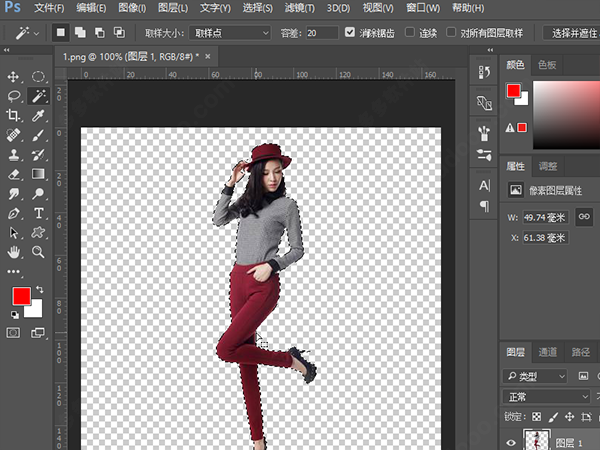Select the Dodge tool
This screenshot has width=600, height=450.
(x=38, y=194)
